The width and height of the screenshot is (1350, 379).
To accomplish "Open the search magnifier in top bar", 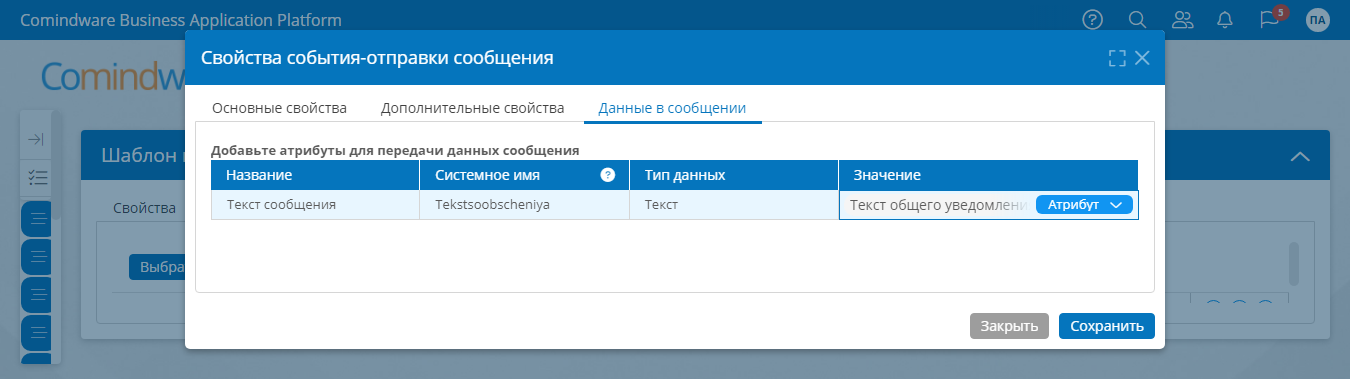I will tap(1137, 19).
